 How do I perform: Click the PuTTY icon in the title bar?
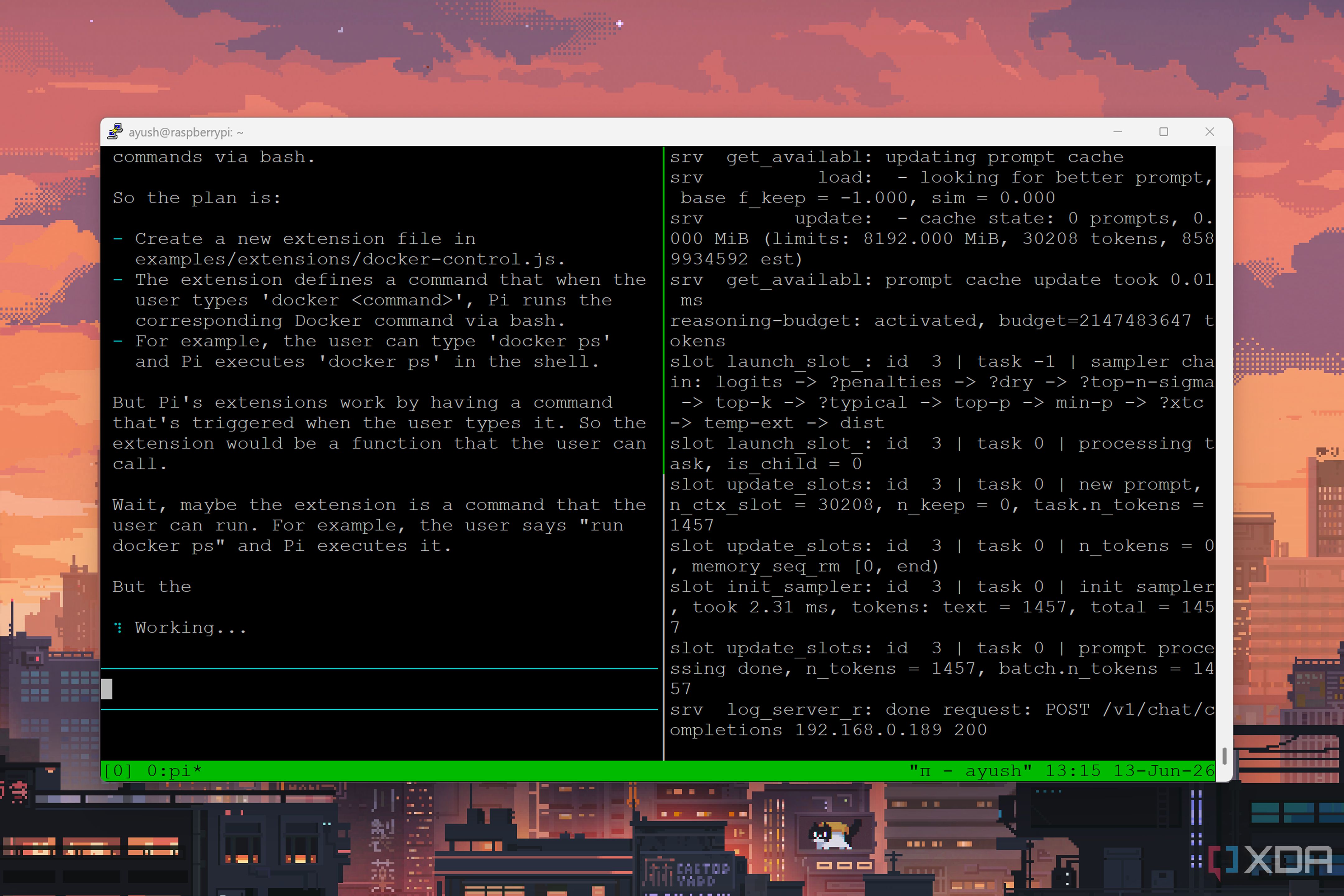click(115, 131)
